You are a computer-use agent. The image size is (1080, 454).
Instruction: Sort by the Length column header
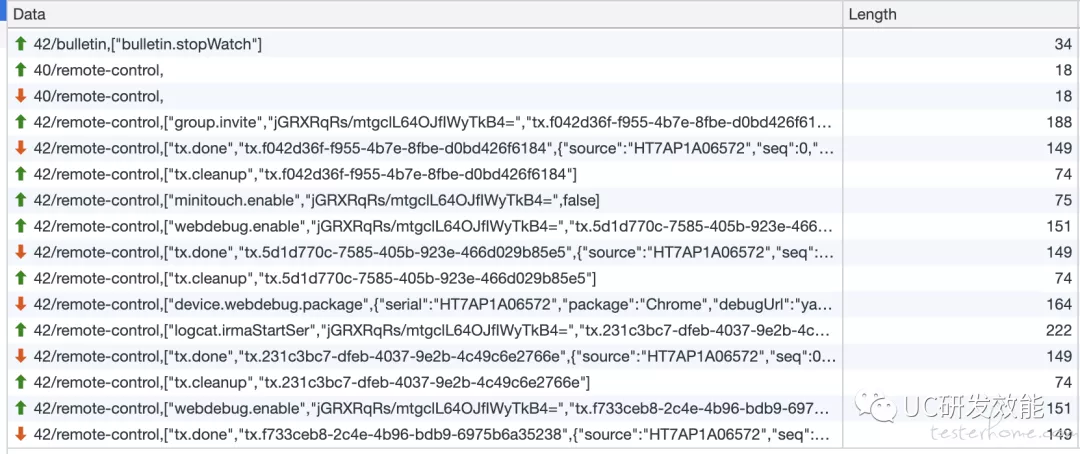pos(962,14)
